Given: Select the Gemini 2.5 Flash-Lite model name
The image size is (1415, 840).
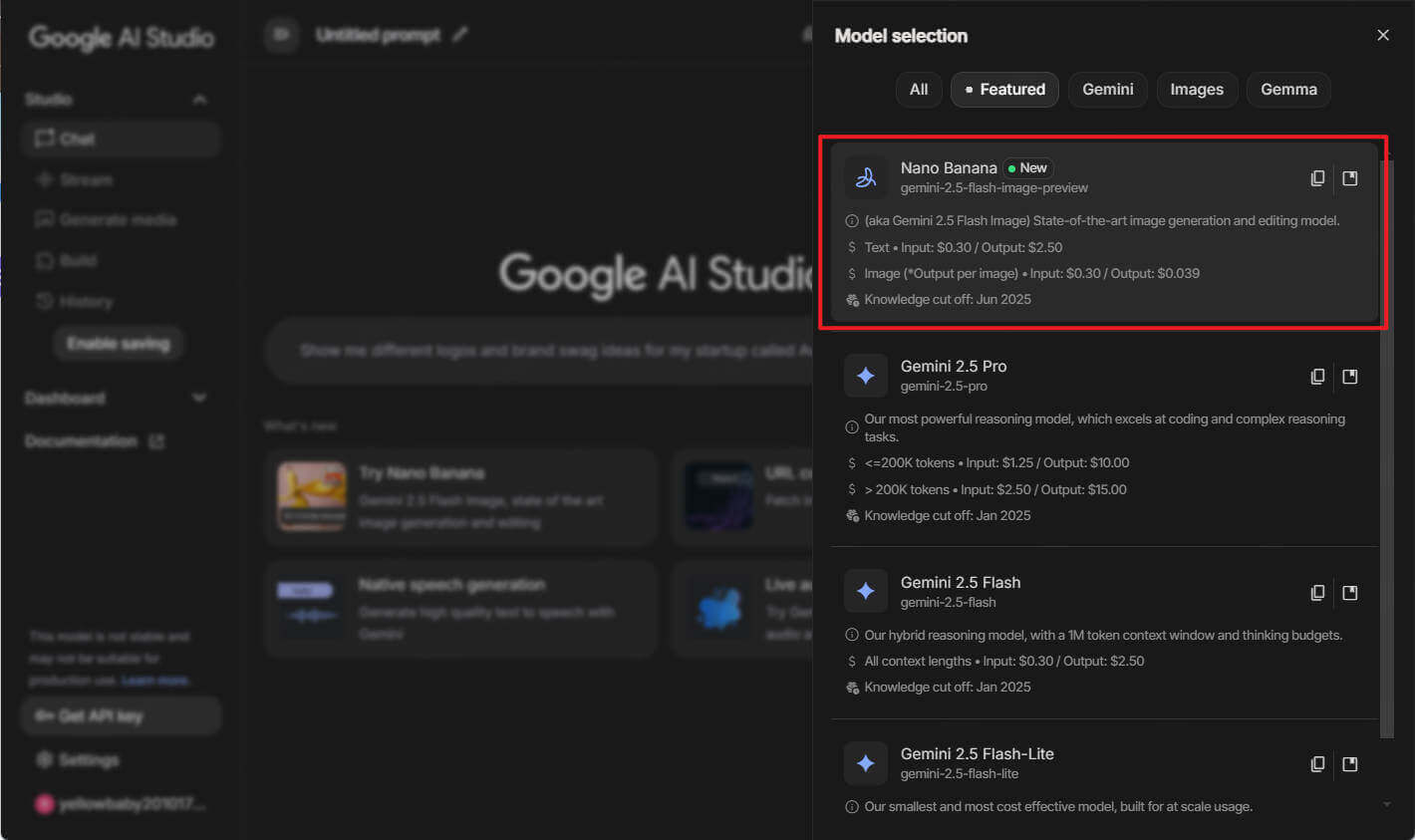Looking at the screenshot, I should pos(978,754).
